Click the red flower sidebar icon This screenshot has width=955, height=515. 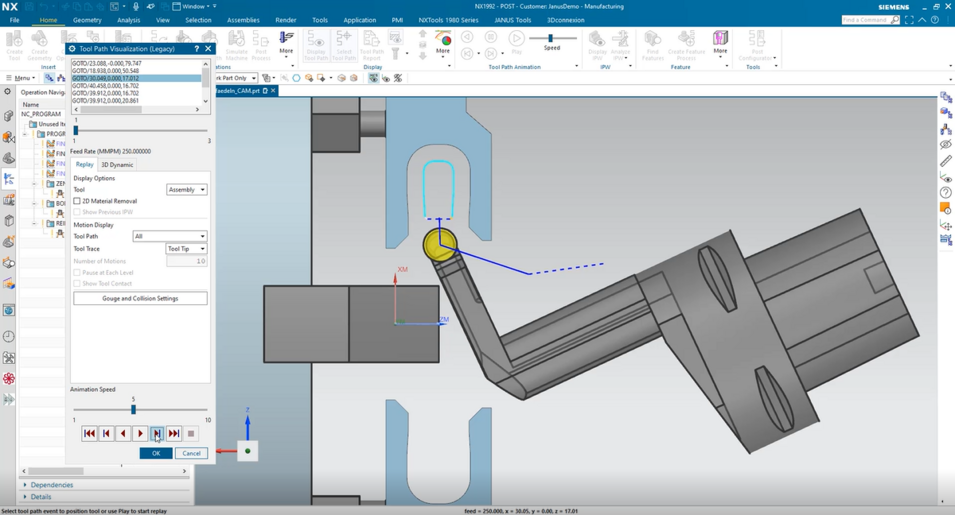point(9,379)
